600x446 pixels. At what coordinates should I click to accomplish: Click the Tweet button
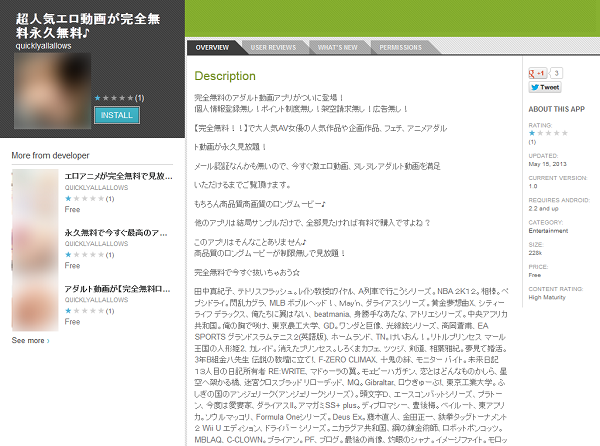[x=545, y=87]
